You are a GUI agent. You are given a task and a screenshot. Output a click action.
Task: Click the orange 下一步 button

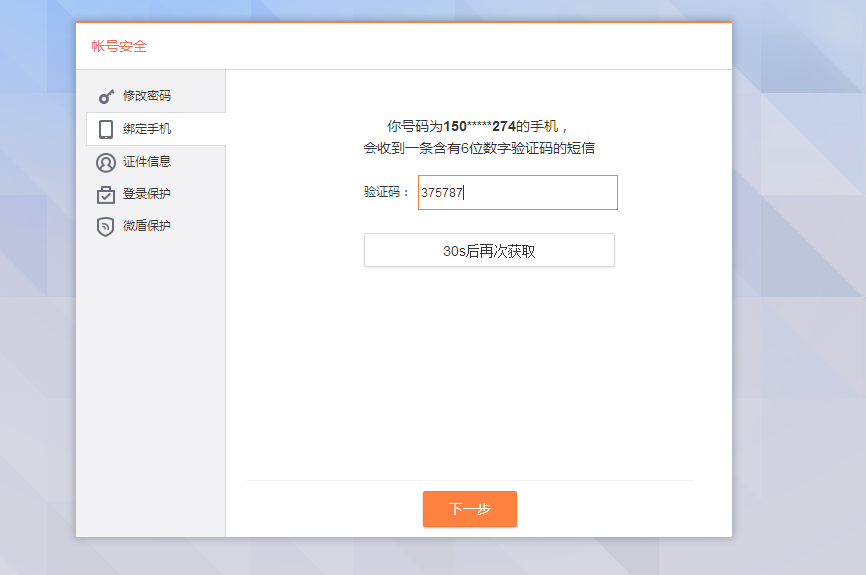[x=470, y=509]
